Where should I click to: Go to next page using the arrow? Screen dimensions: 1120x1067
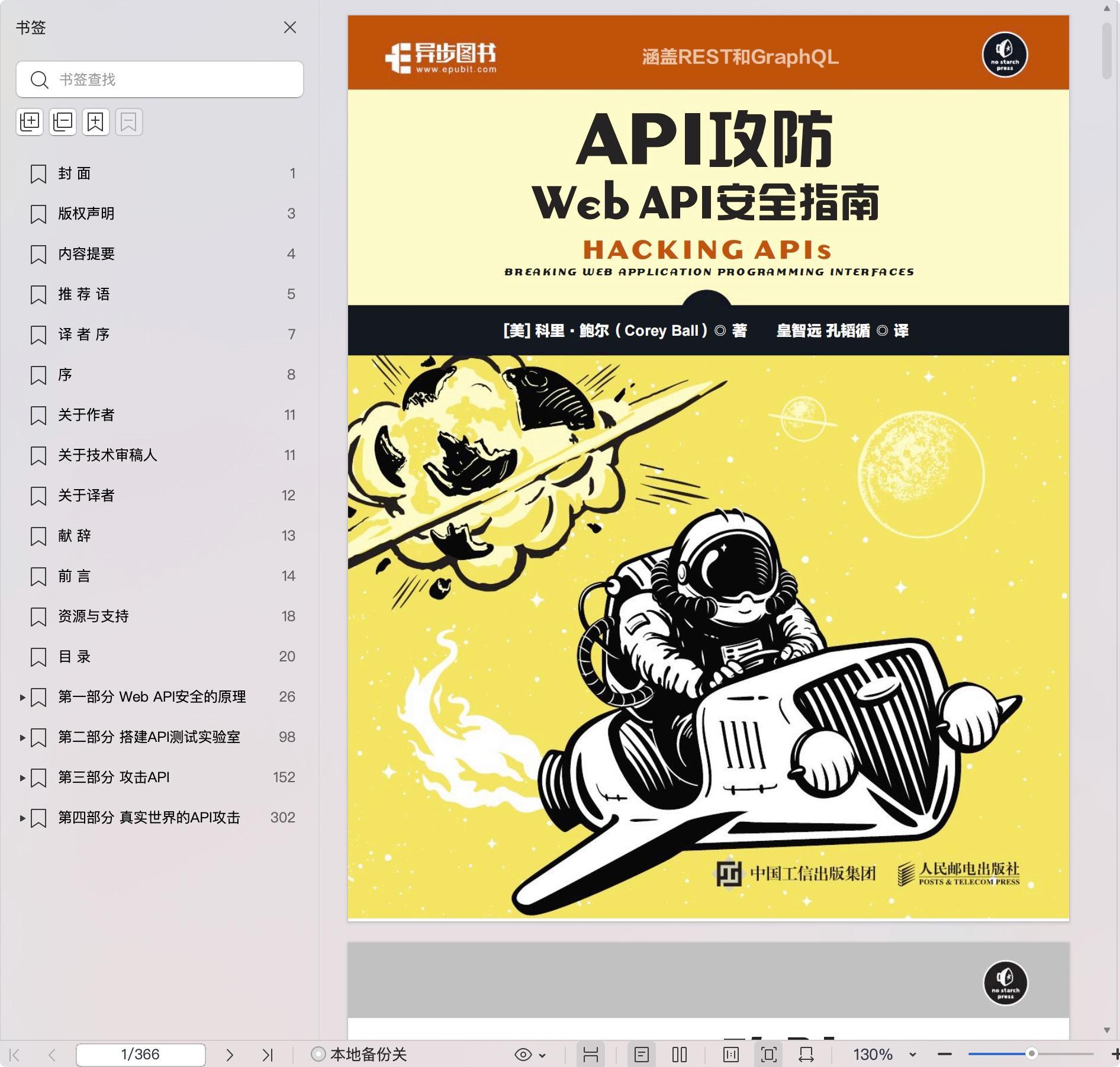[x=230, y=1055]
